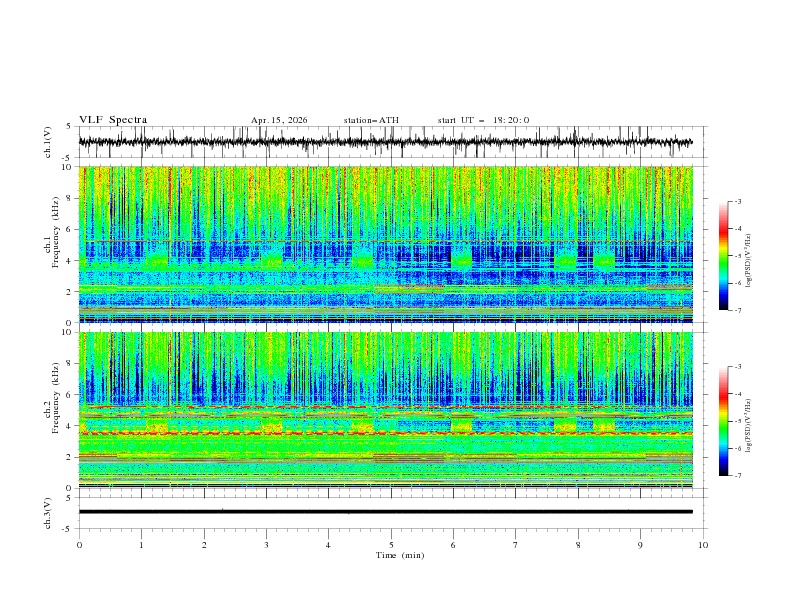Viewport: 792px width, 612px height.
Task: Click the "start UT = 18:20:0" text
Action: [x=483, y=120]
